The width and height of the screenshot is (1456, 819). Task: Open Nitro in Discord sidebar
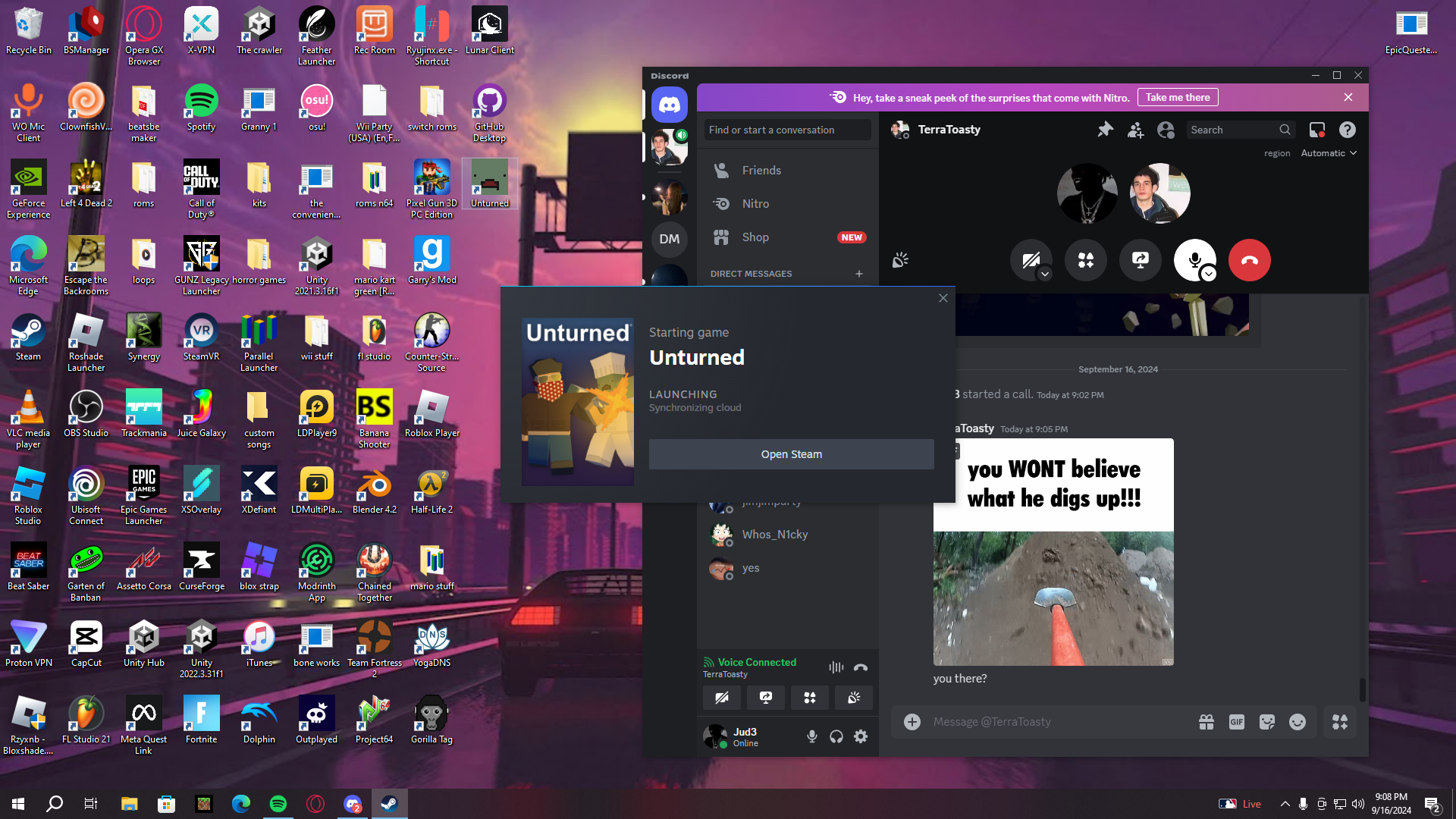788,204
